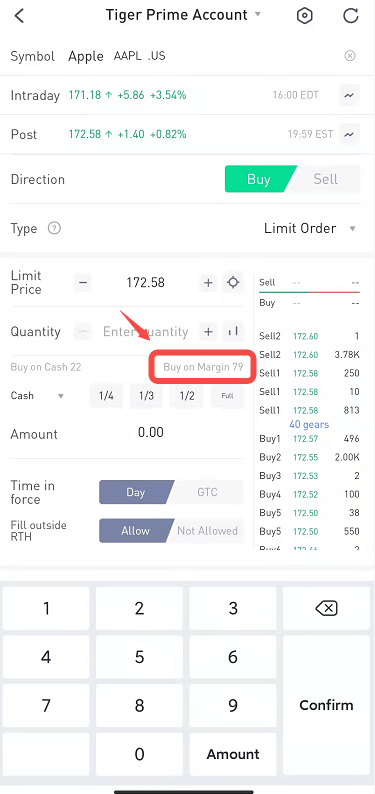
Task: Switch Direction to Sell
Action: point(325,179)
